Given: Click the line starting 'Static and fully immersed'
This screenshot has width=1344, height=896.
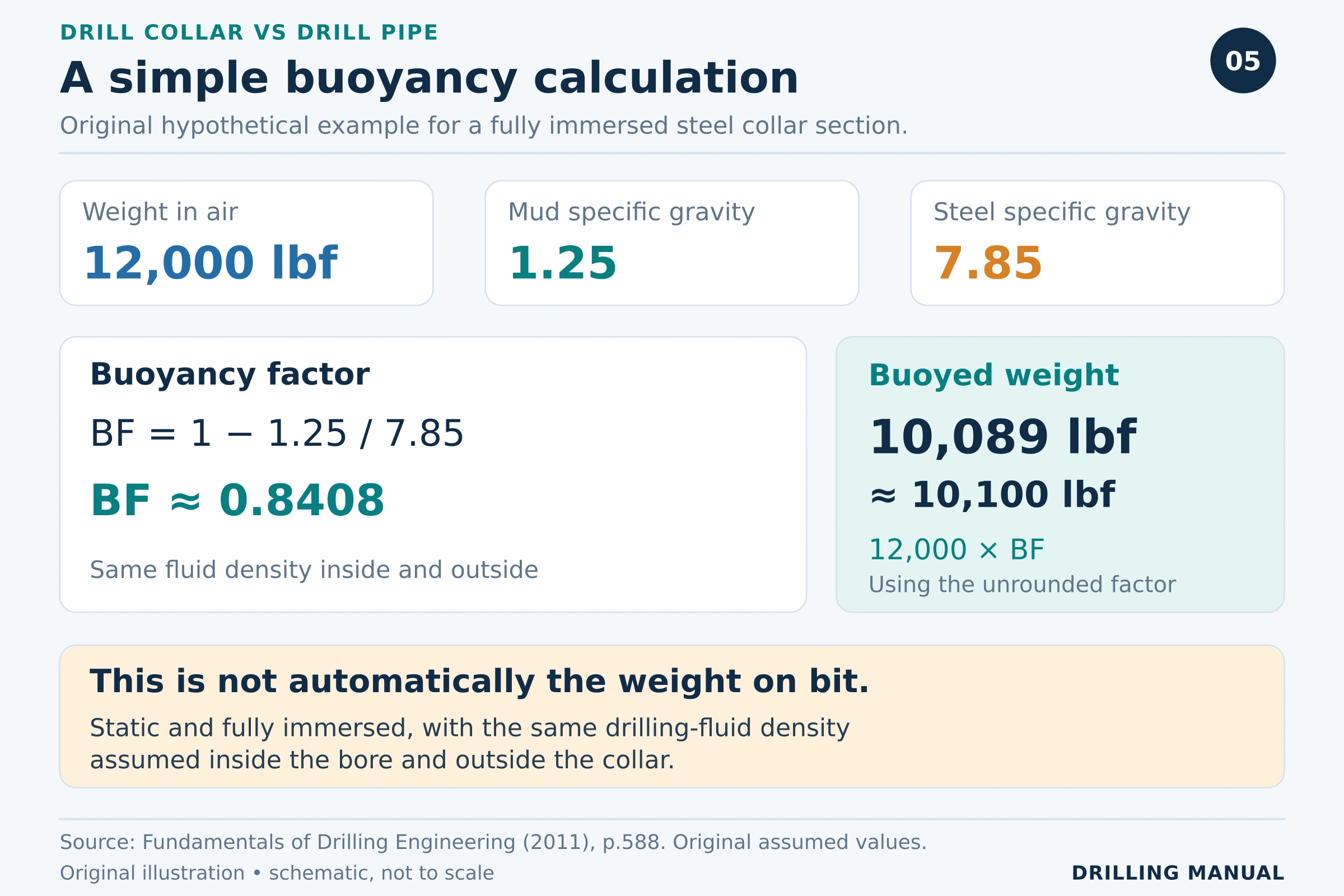Looking at the screenshot, I should (470, 728).
